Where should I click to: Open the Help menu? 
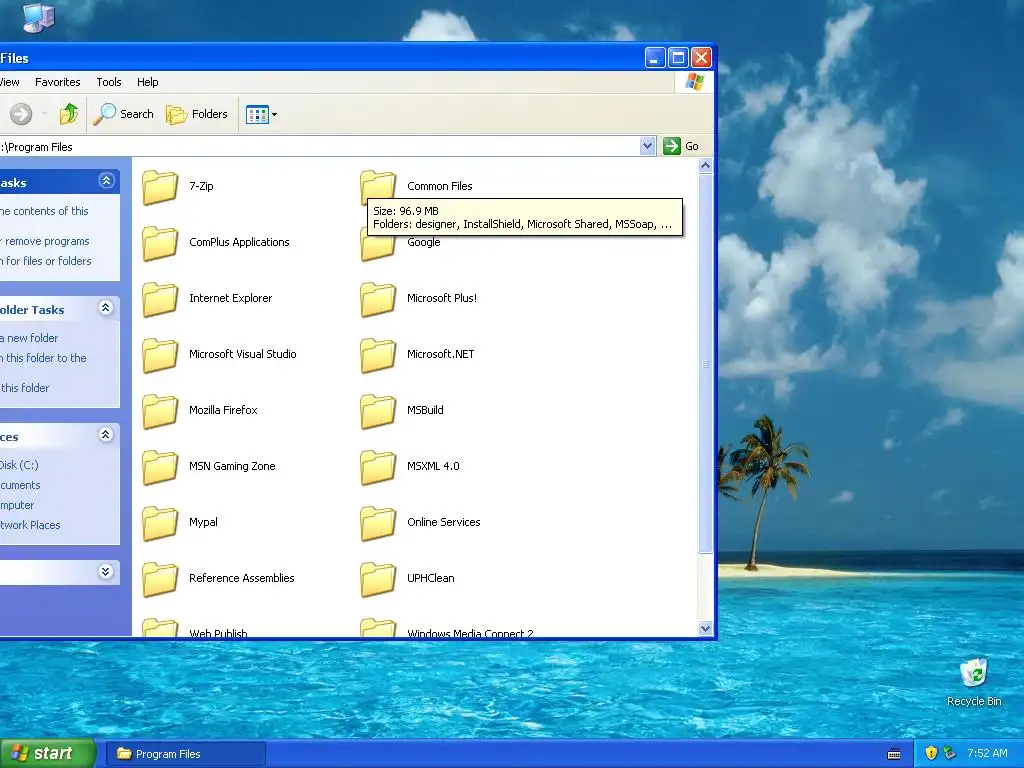pos(148,82)
